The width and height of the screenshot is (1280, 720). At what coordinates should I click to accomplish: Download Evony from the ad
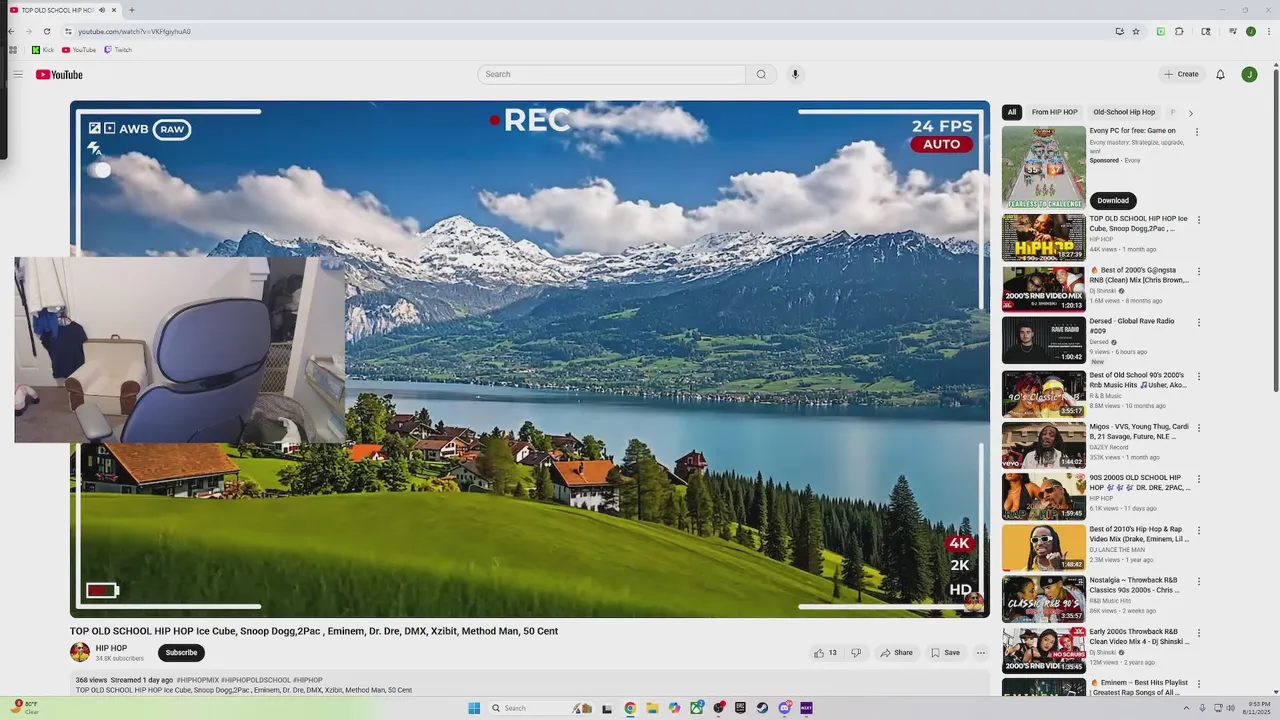coord(1113,200)
